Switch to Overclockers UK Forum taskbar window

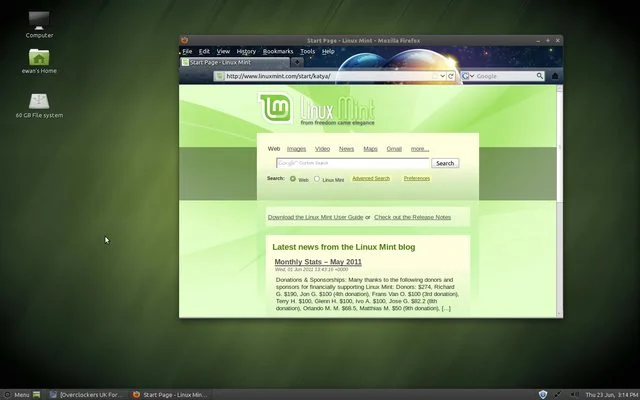pyautogui.click(x=87, y=394)
